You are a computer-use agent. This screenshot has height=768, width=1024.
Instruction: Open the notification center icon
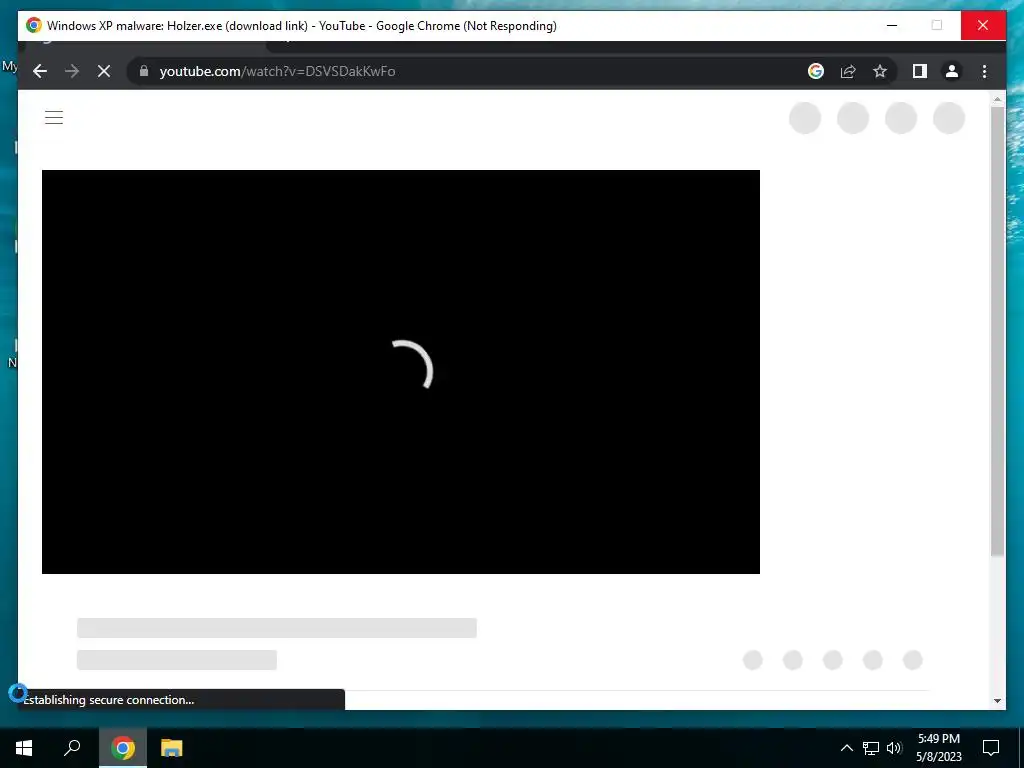coord(991,748)
